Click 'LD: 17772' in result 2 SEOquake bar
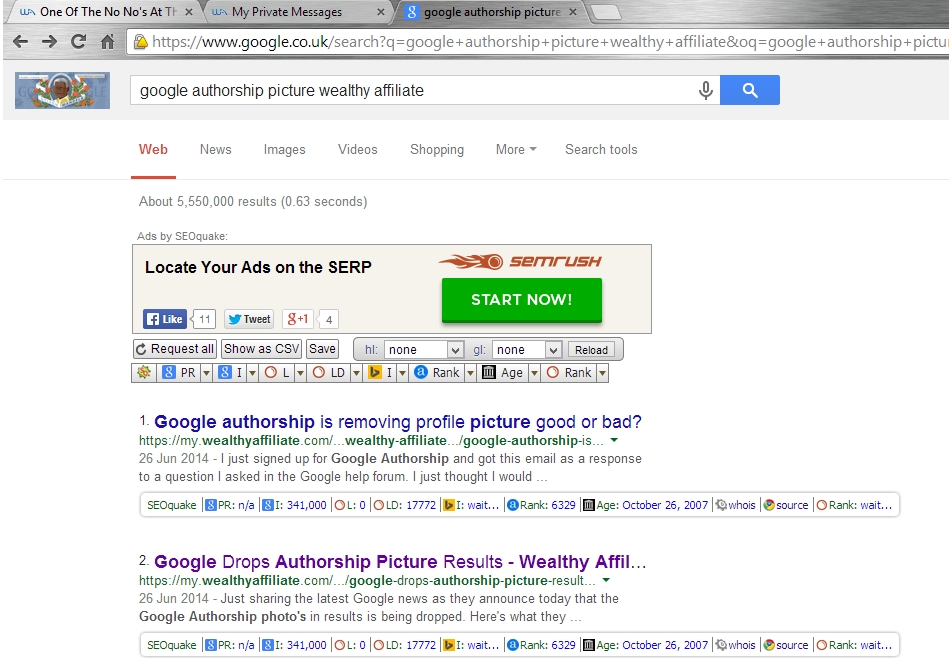Viewport: 949px width, 658px height. 404,645
